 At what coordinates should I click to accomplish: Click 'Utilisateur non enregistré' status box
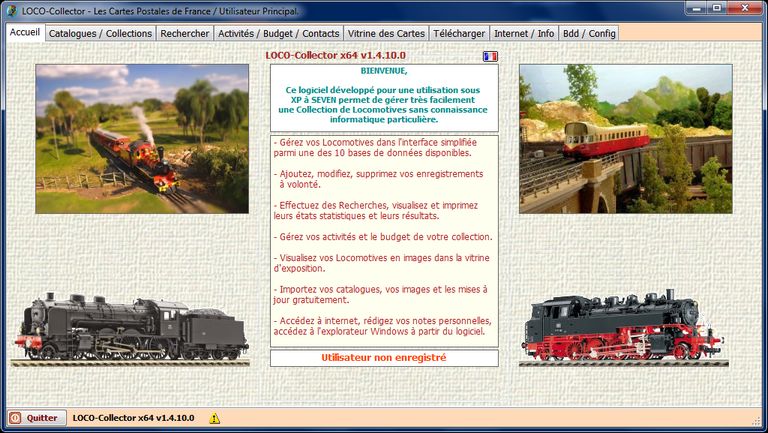(x=384, y=358)
